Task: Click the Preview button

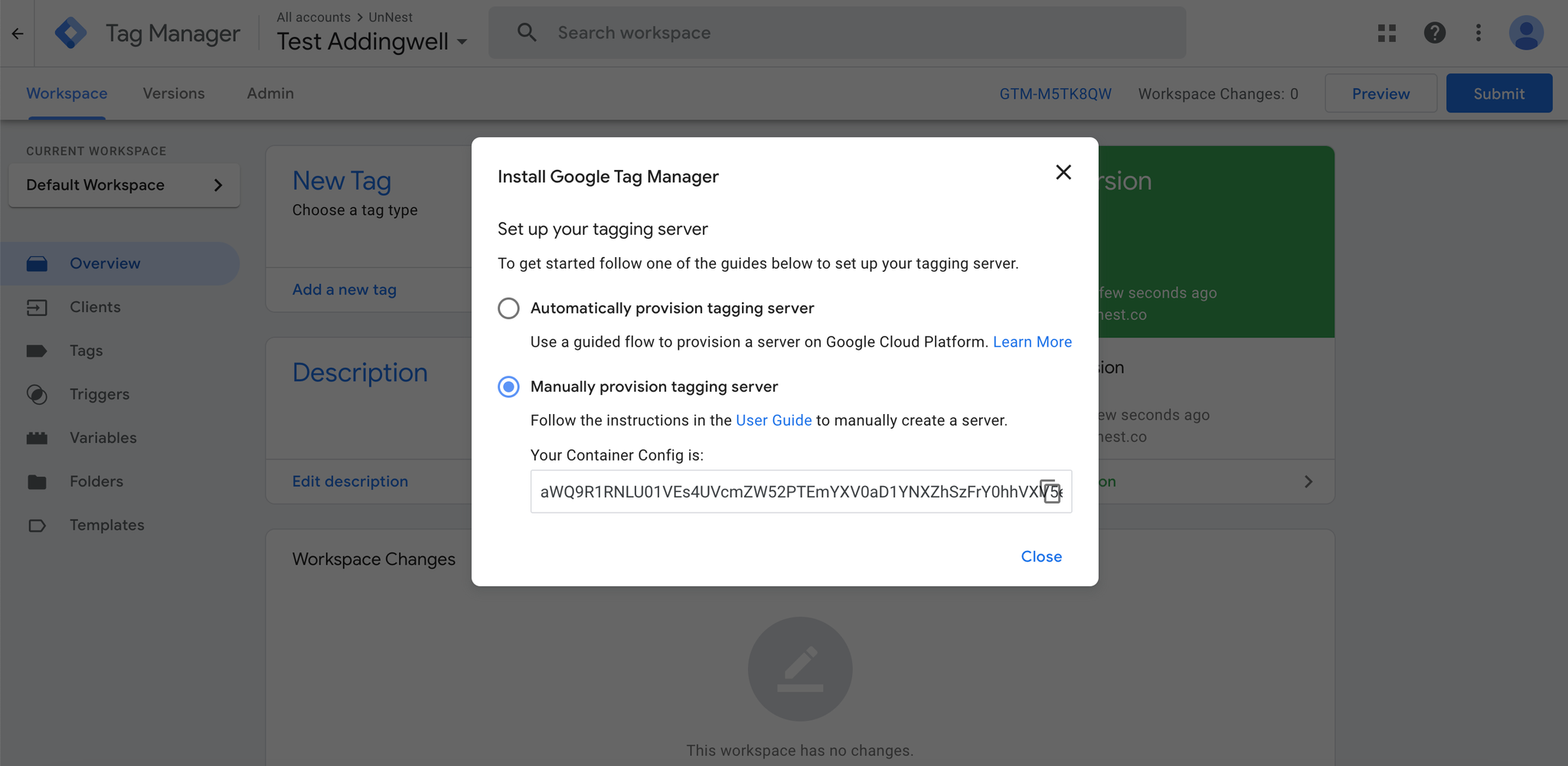Action: 1380,93
